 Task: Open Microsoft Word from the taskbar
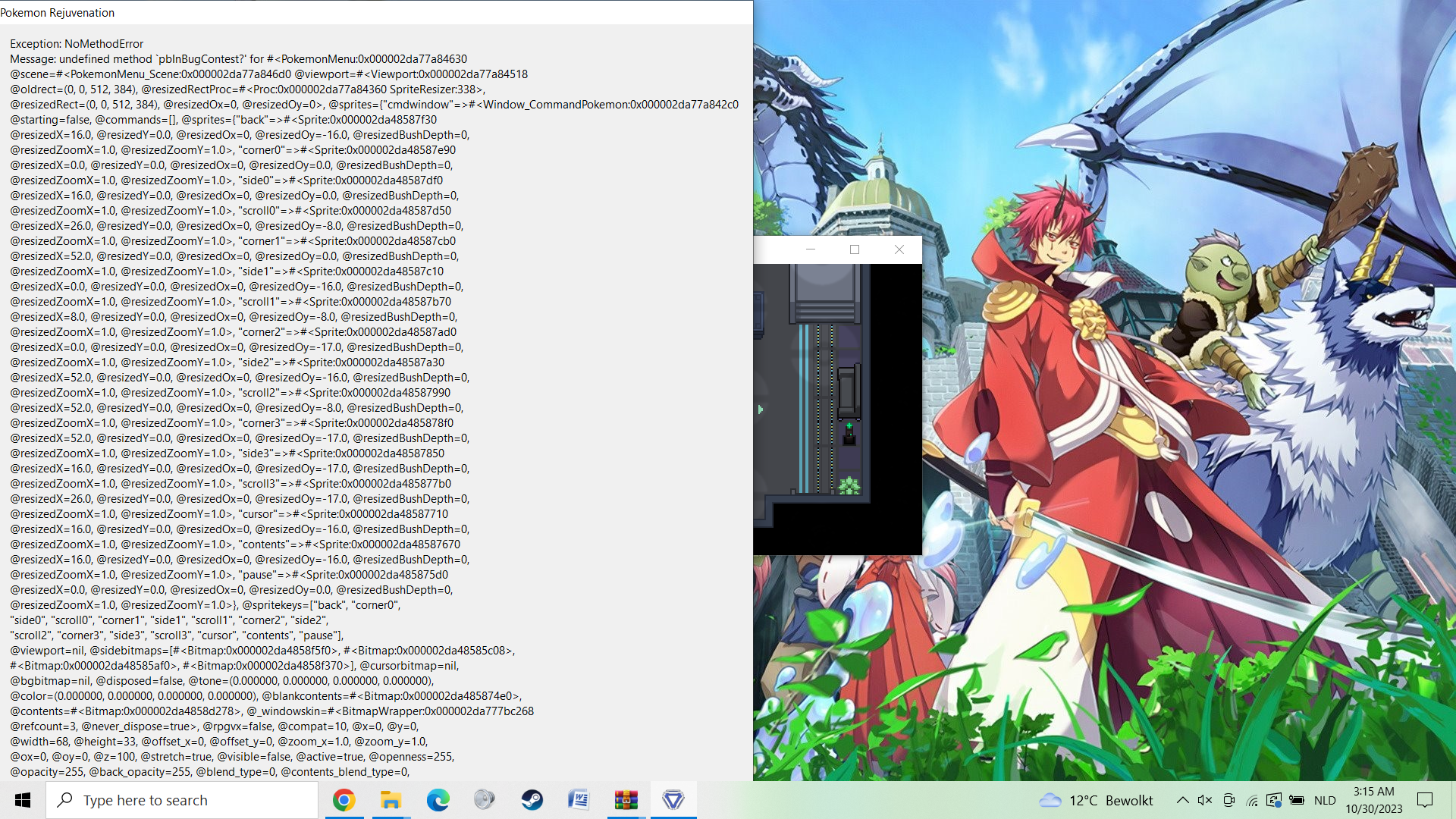click(x=579, y=800)
